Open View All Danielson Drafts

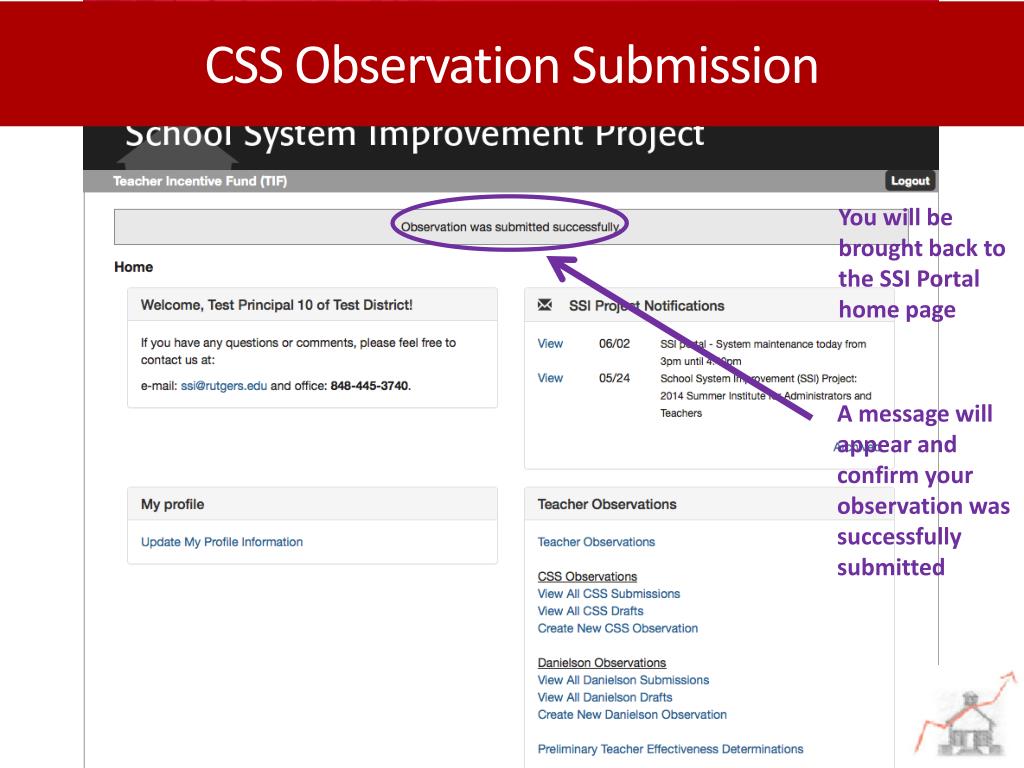click(x=605, y=697)
